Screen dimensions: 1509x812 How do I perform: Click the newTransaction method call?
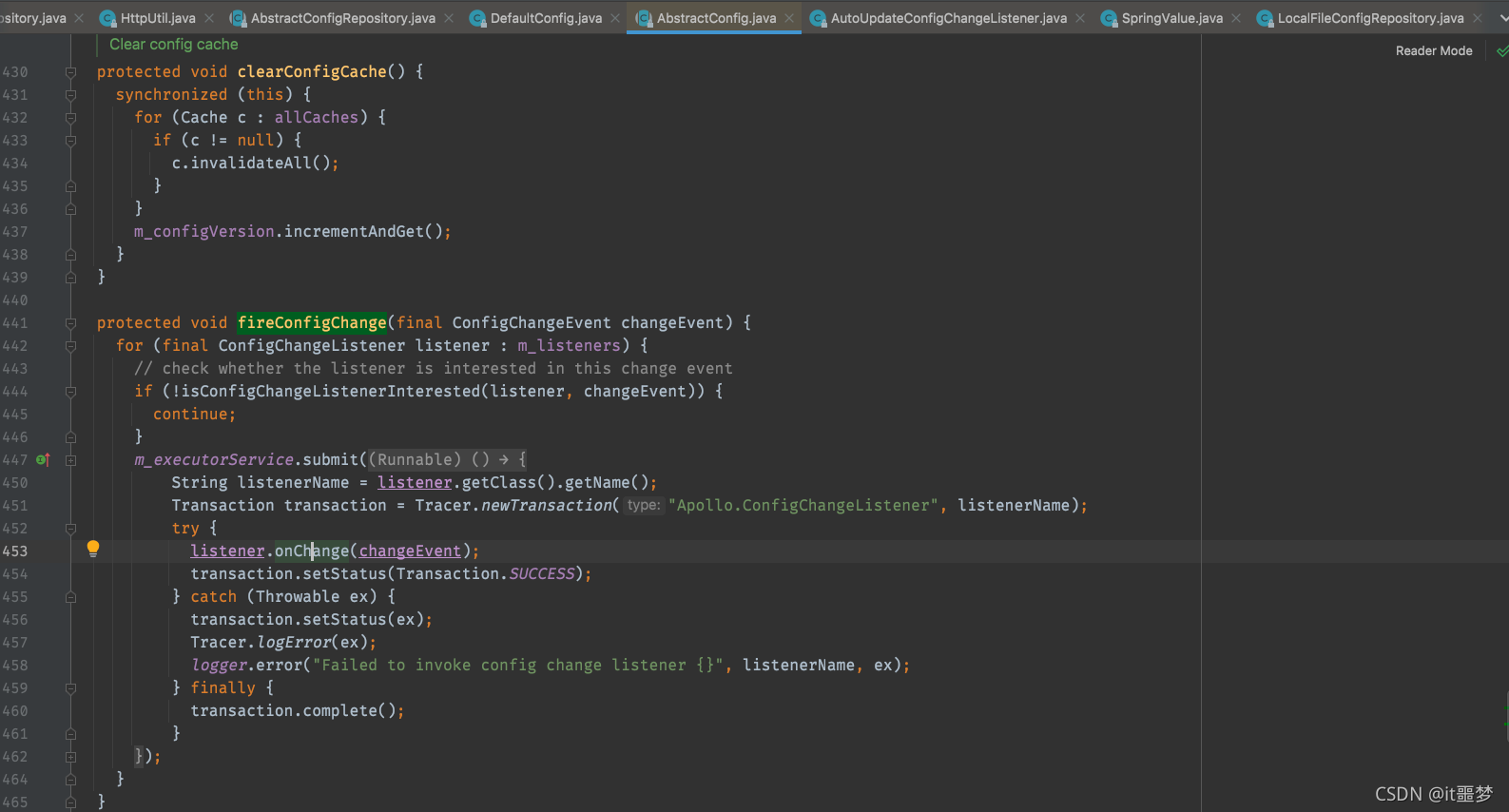[x=546, y=506]
